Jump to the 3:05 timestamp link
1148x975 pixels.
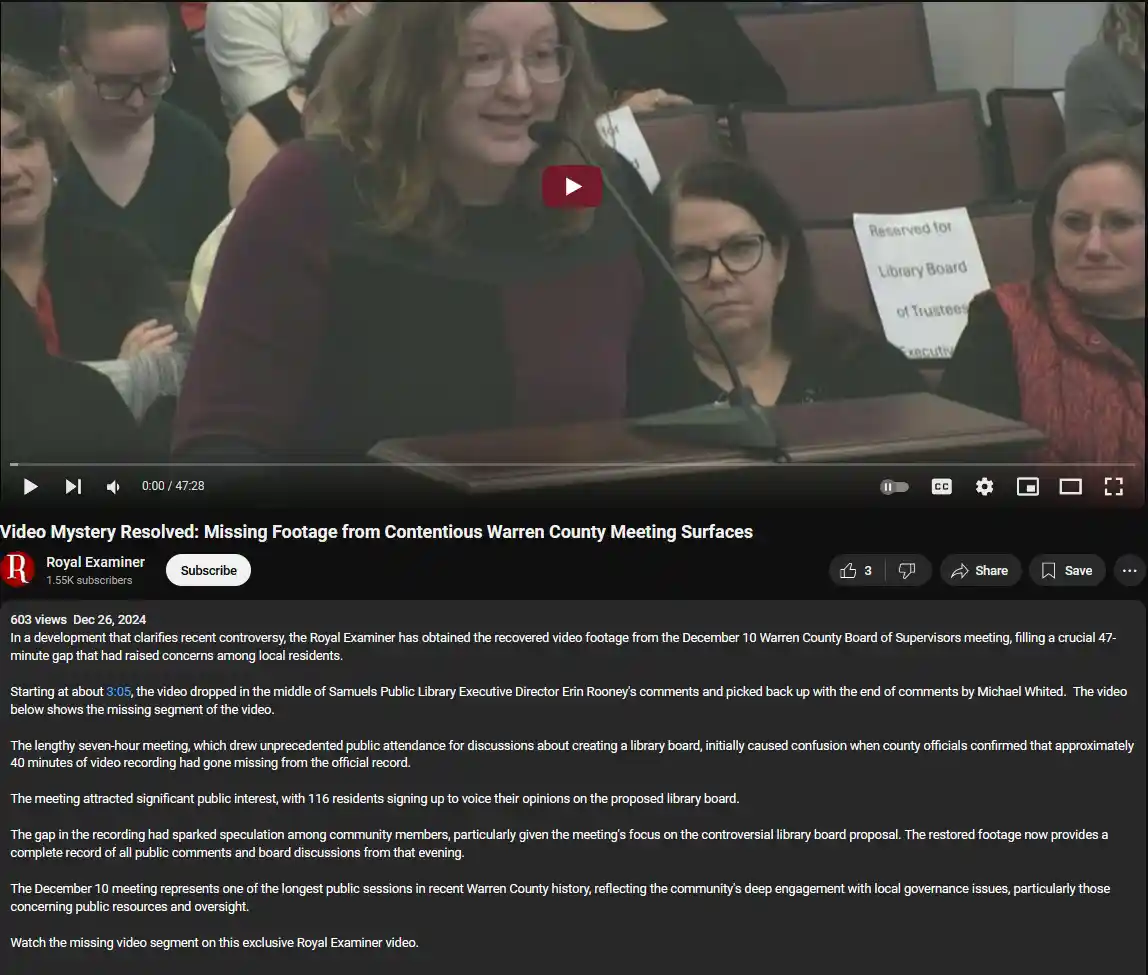[x=119, y=692]
